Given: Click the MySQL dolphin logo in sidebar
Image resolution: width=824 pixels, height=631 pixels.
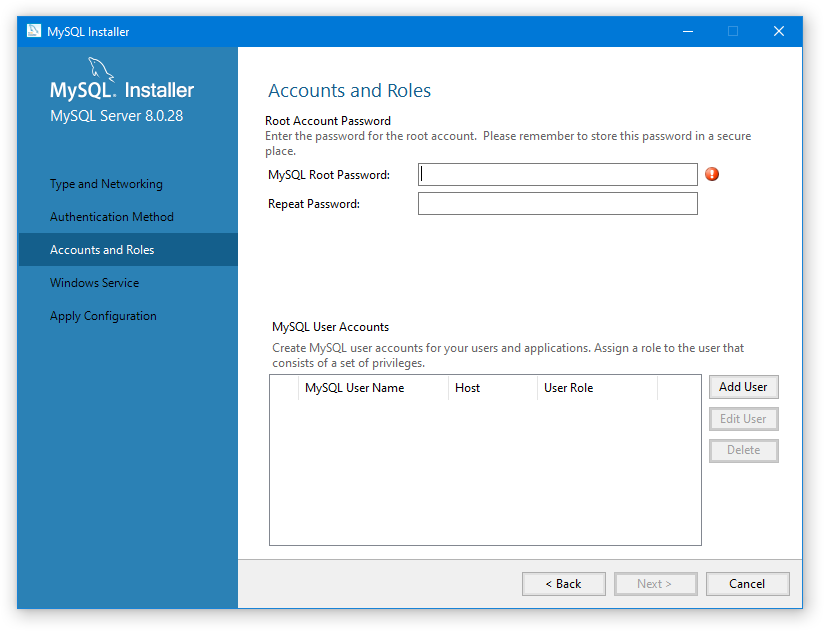Looking at the screenshot, I should [102, 70].
